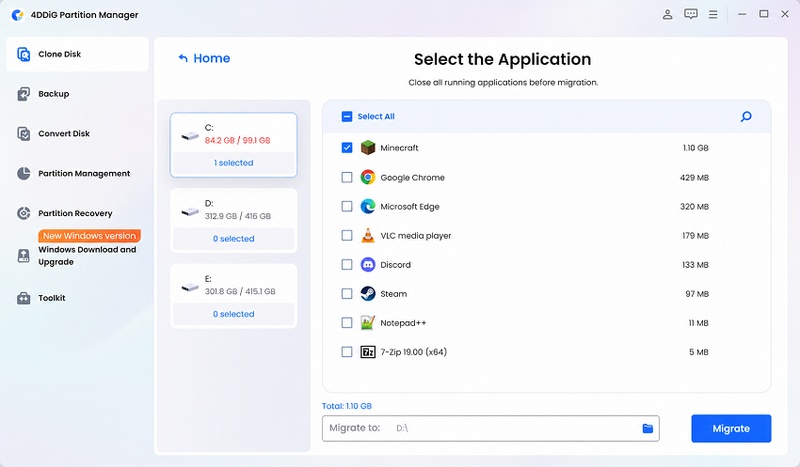Click the Total: 1.10 GB text
Screen dimensions: 800x467
347,406
